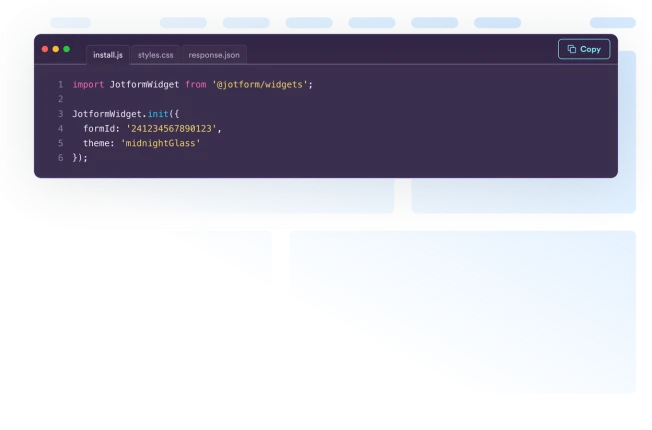Viewport: 652px width, 430px height.
Task: Click the 'import' keyword on line 1
Action: point(88,85)
